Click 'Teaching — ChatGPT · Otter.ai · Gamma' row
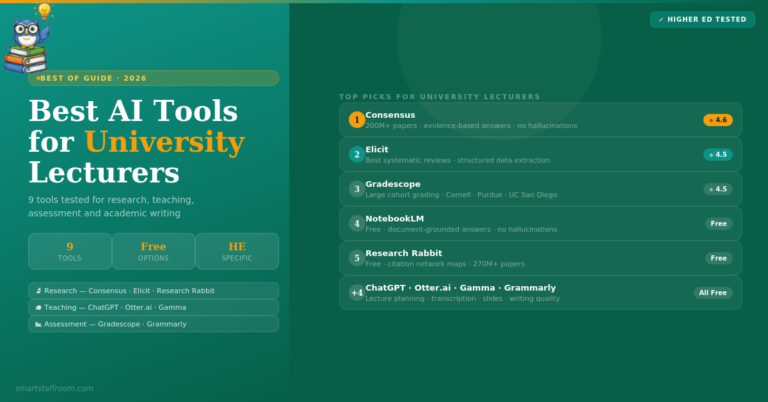768x402 pixels. pyautogui.click(x=153, y=307)
